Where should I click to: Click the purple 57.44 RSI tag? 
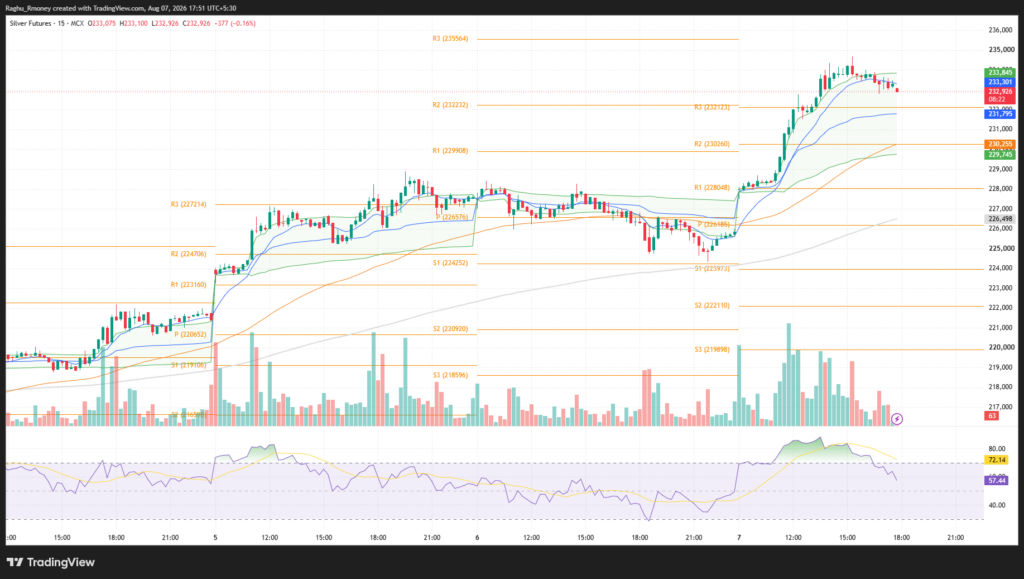[x=997, y=480]
